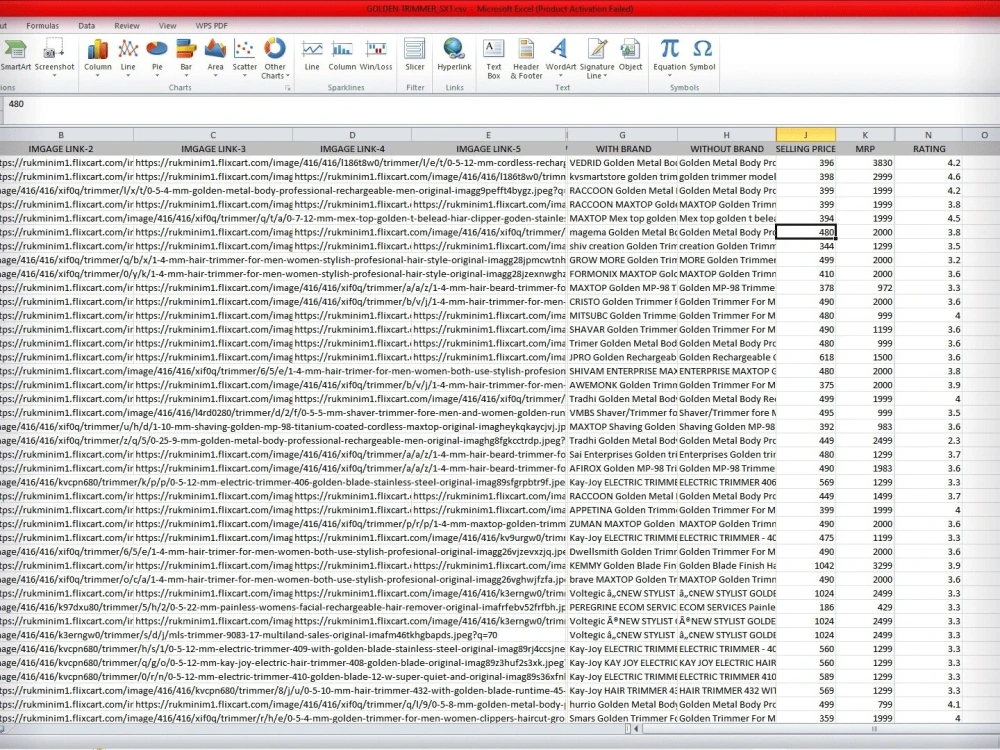Select column B header
The image size is (1000, 750).
click(x=61, y=135)
